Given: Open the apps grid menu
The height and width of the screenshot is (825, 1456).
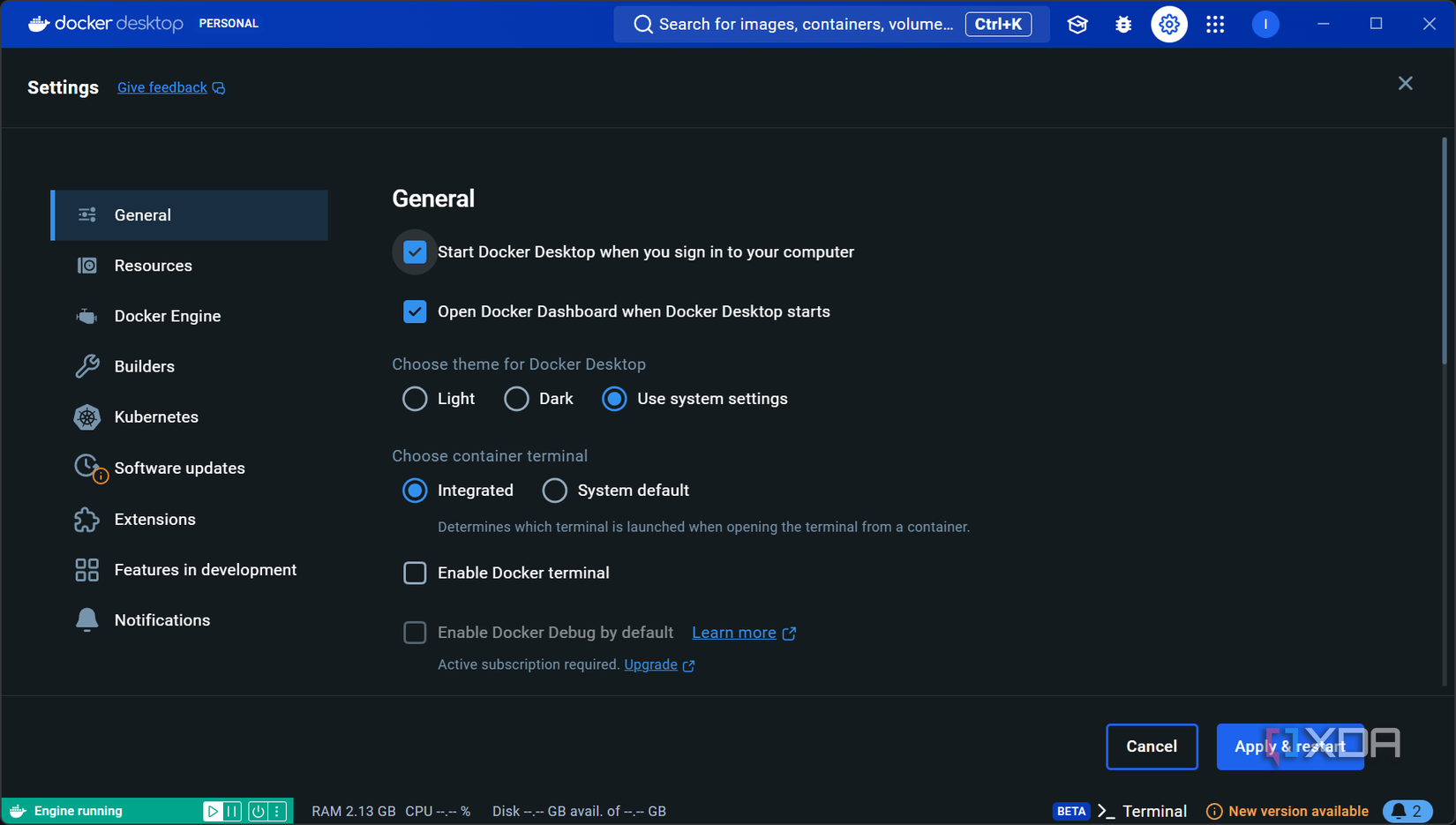Looking at the screenshot, I should 1215,24.
